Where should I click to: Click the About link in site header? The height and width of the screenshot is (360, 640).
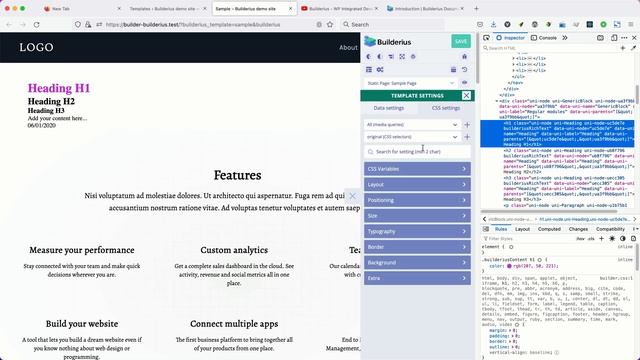(348, 47)
